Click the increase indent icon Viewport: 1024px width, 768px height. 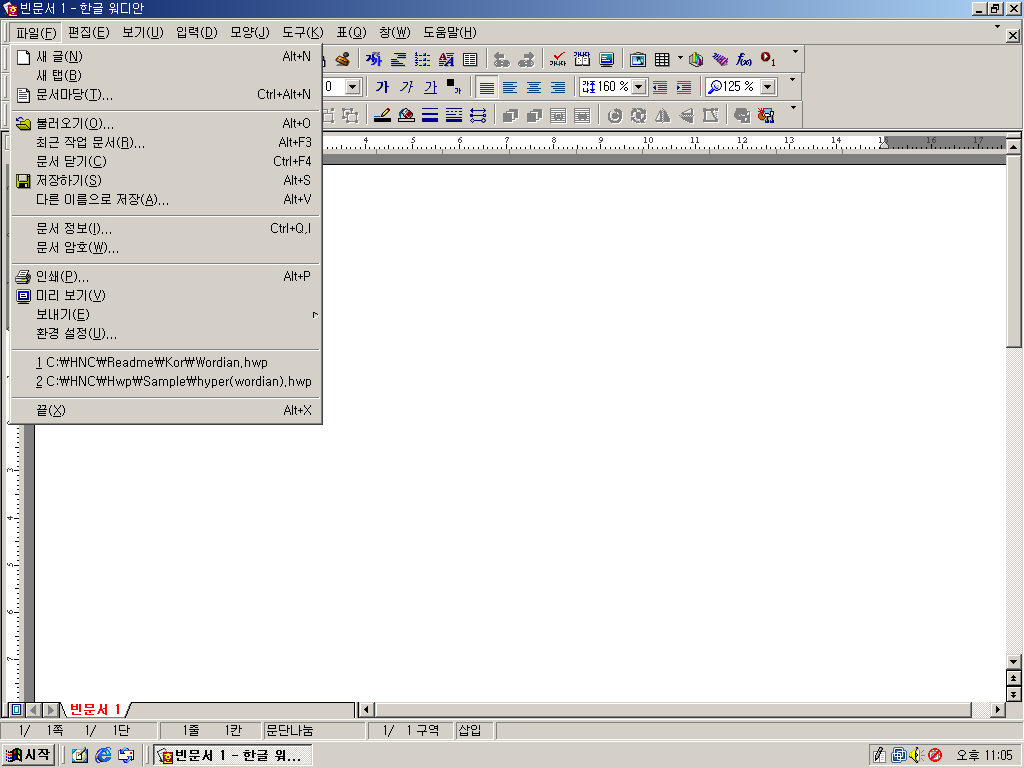pyautogui.click(x=684, y=87)
